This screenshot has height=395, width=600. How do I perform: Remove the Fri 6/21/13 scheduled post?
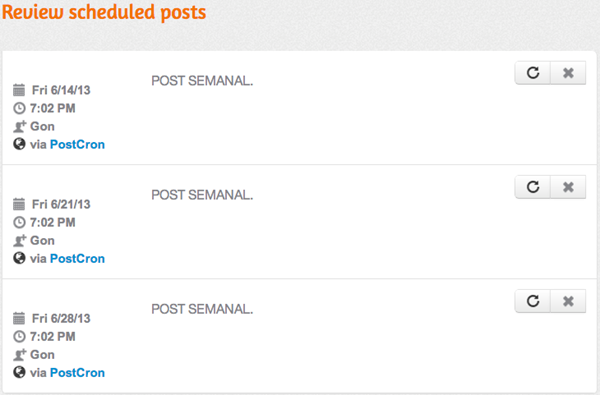[568, 187]
